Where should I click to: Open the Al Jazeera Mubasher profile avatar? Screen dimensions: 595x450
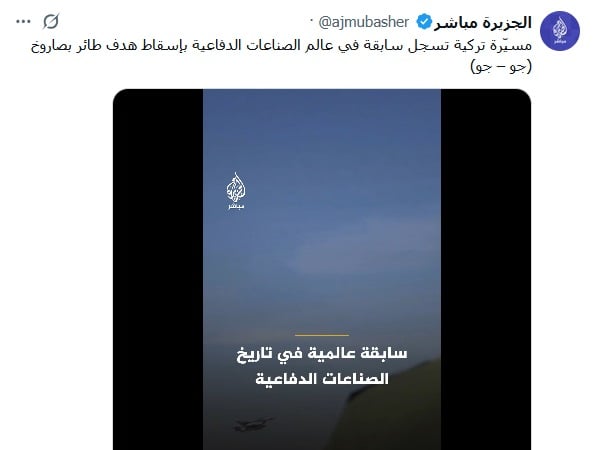point(560,31)
